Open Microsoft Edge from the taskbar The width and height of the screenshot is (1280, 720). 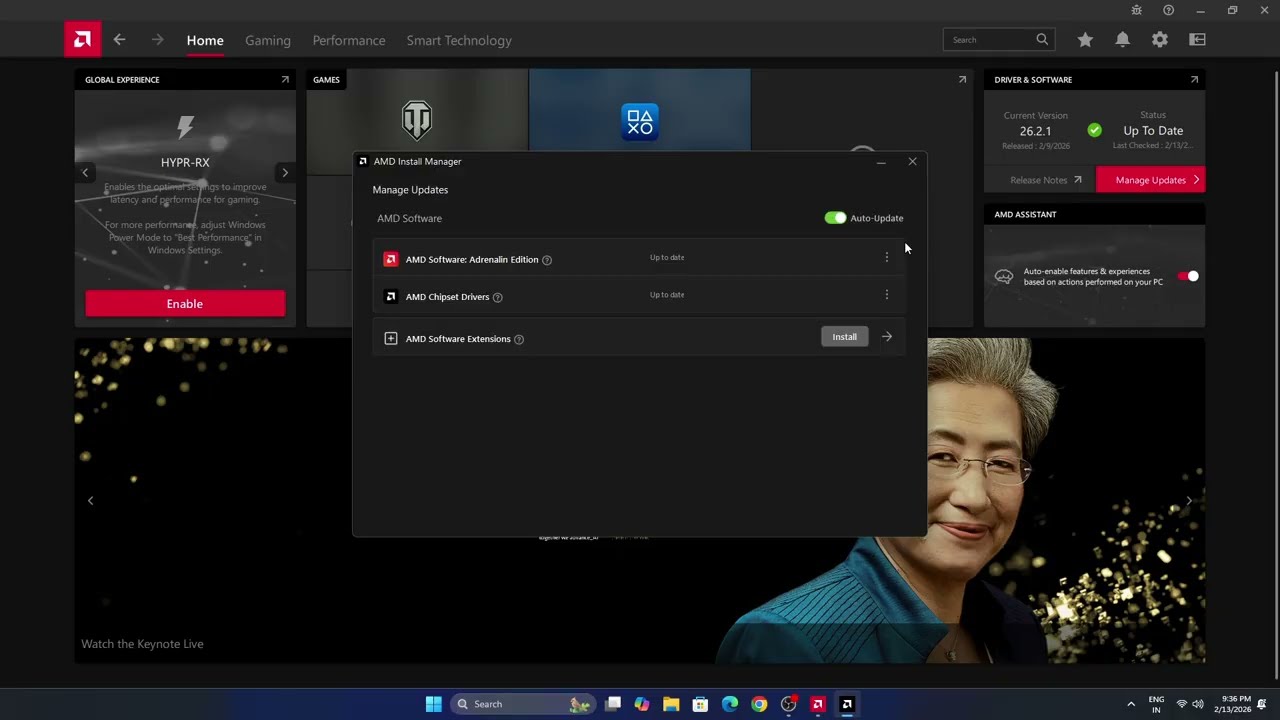point(730,704)
